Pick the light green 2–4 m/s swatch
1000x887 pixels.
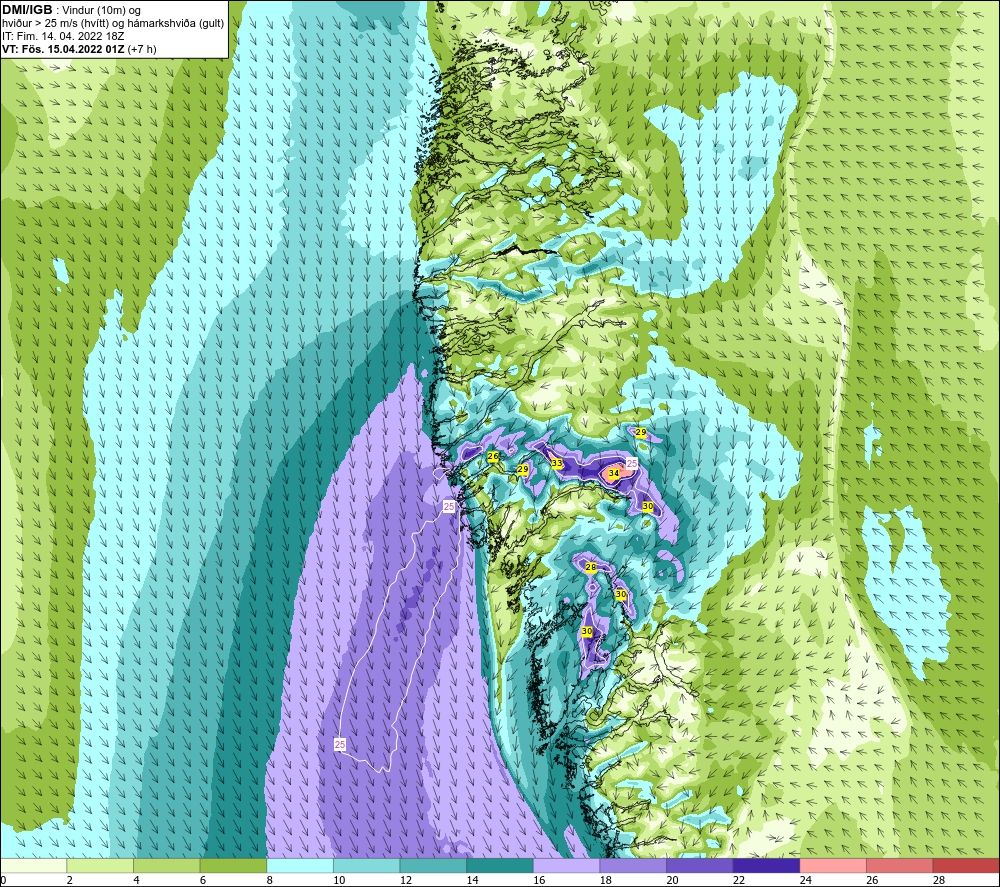tap(99, 865)
